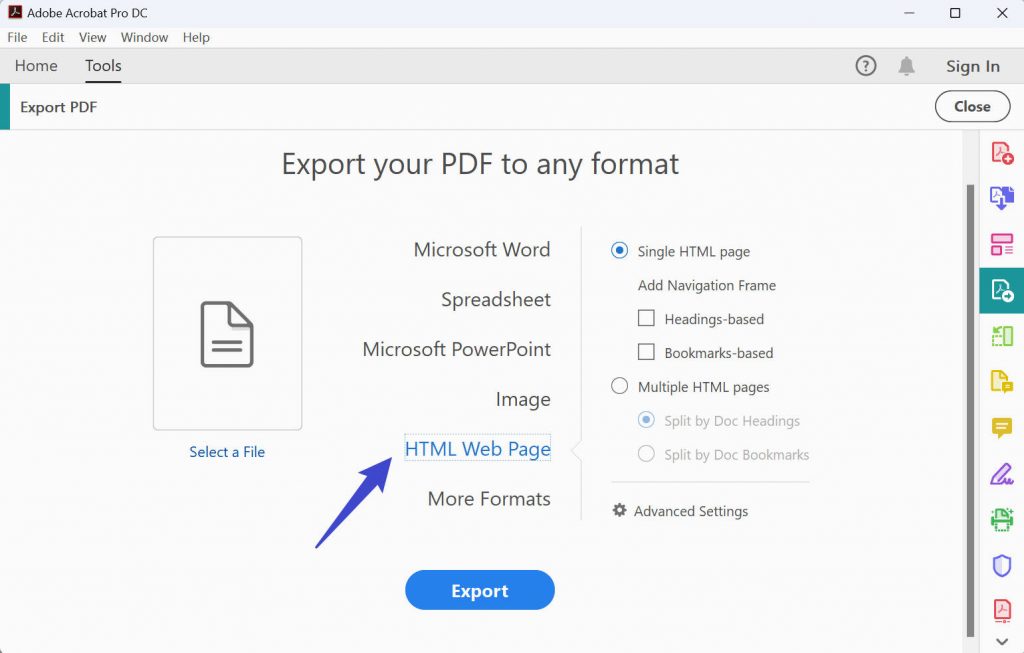Open Advanced Settings
1024x653 pixels.
click(689, 511)
